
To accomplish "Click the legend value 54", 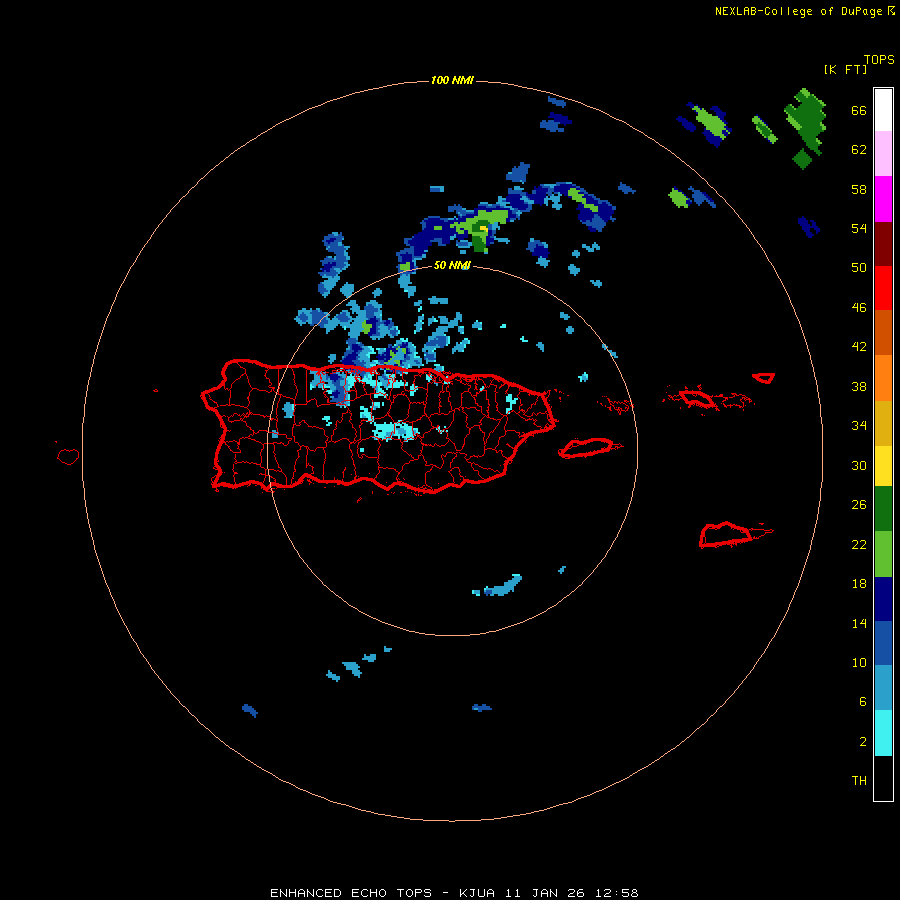I will 859,228.
